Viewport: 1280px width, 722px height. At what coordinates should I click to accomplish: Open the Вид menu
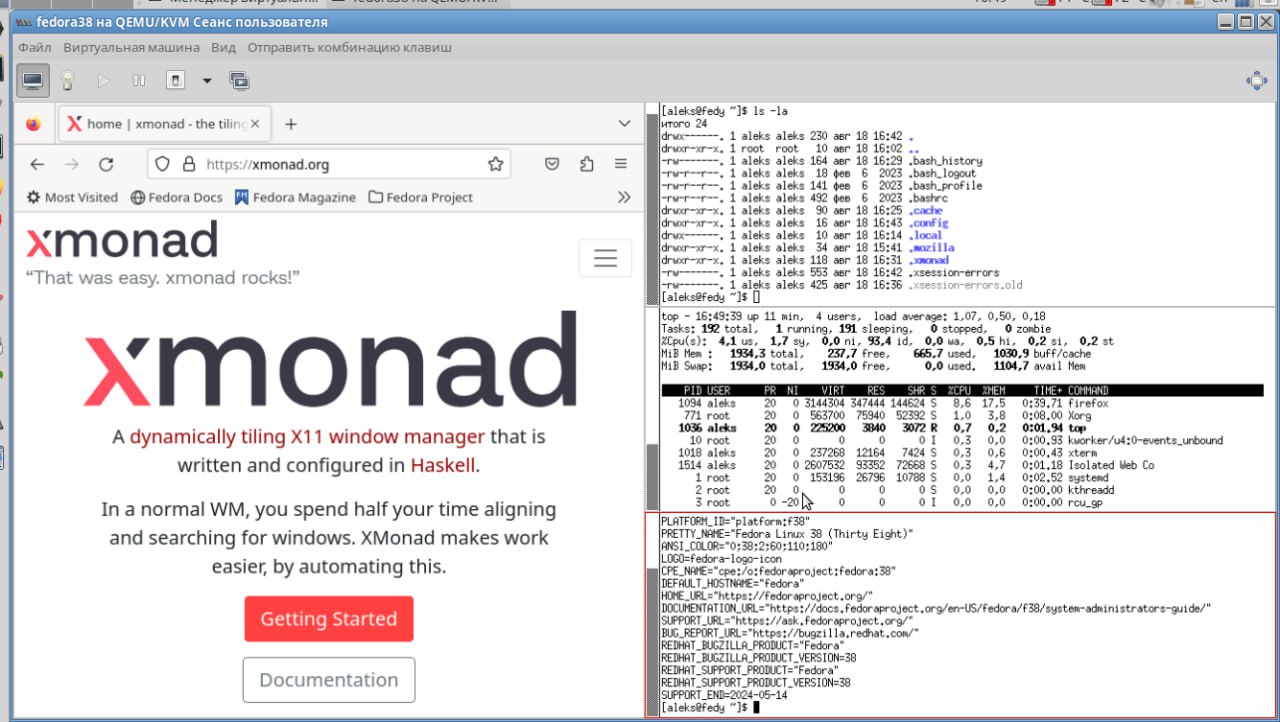point(224,47)
